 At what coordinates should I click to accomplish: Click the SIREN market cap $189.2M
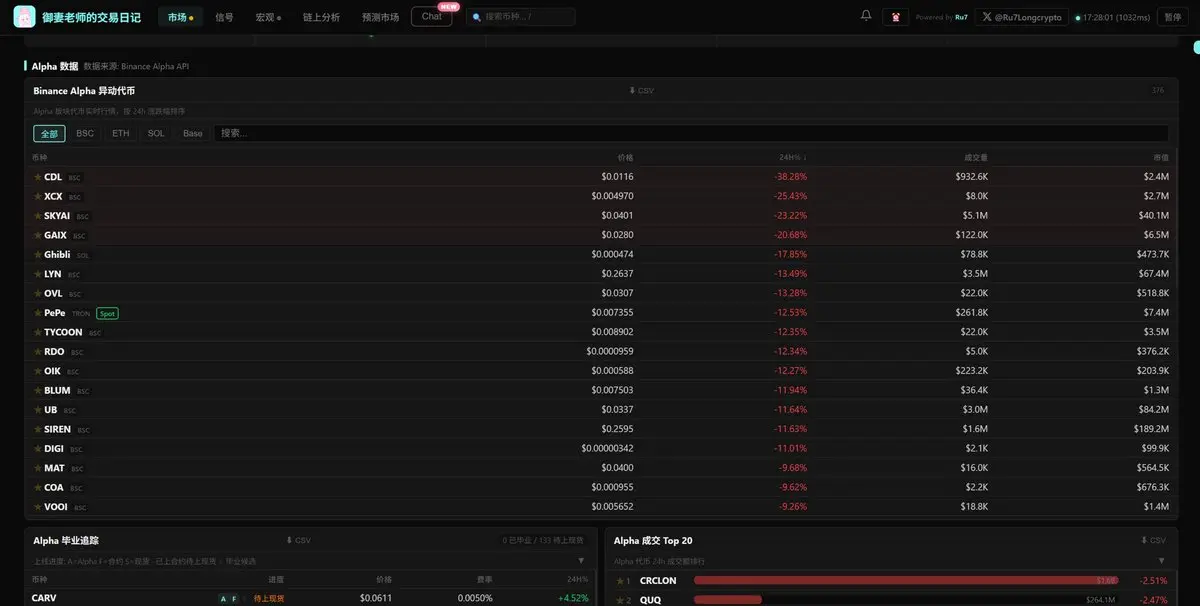(1152, 429)
